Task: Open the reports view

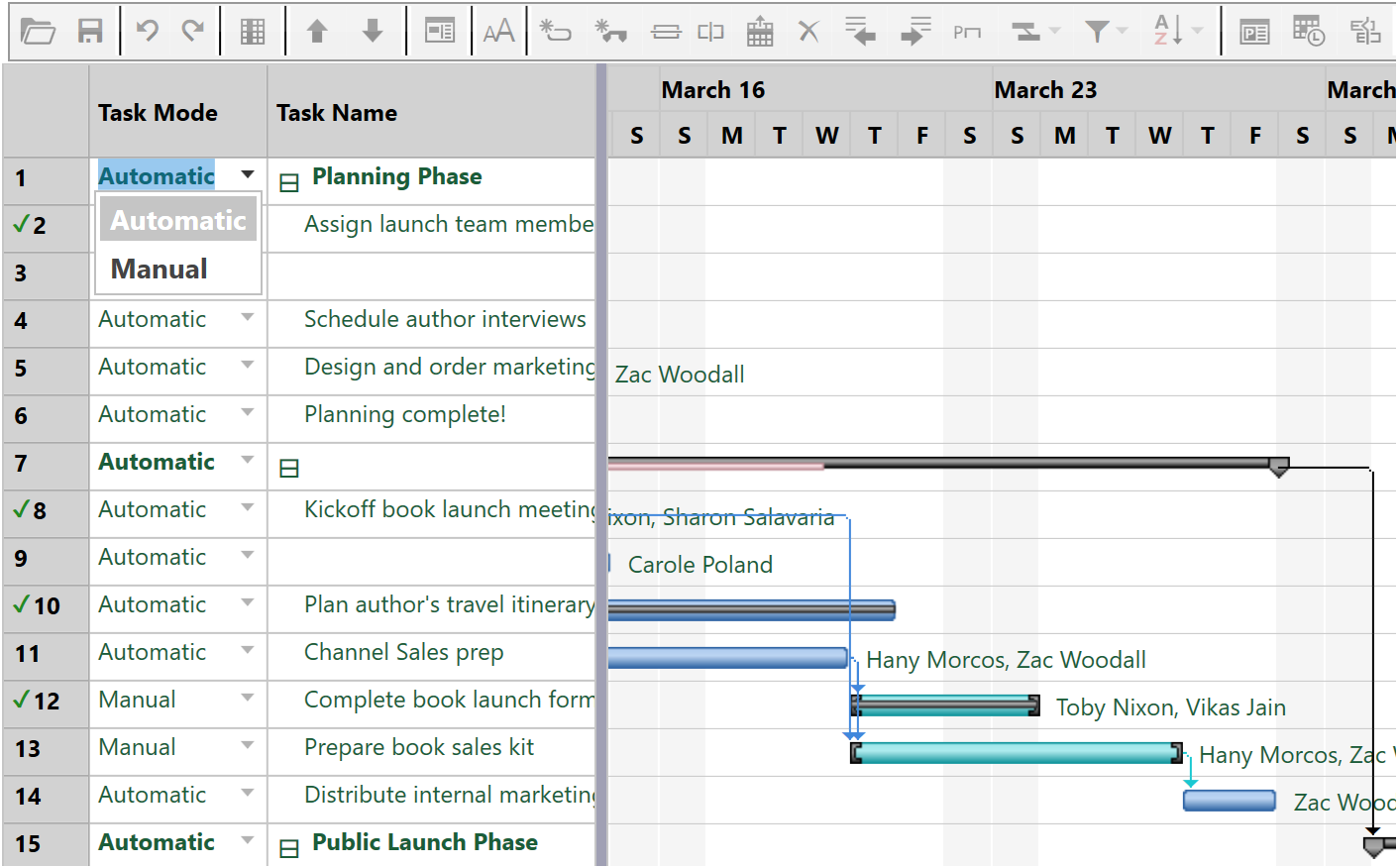Action: (x=1255, y=31)
